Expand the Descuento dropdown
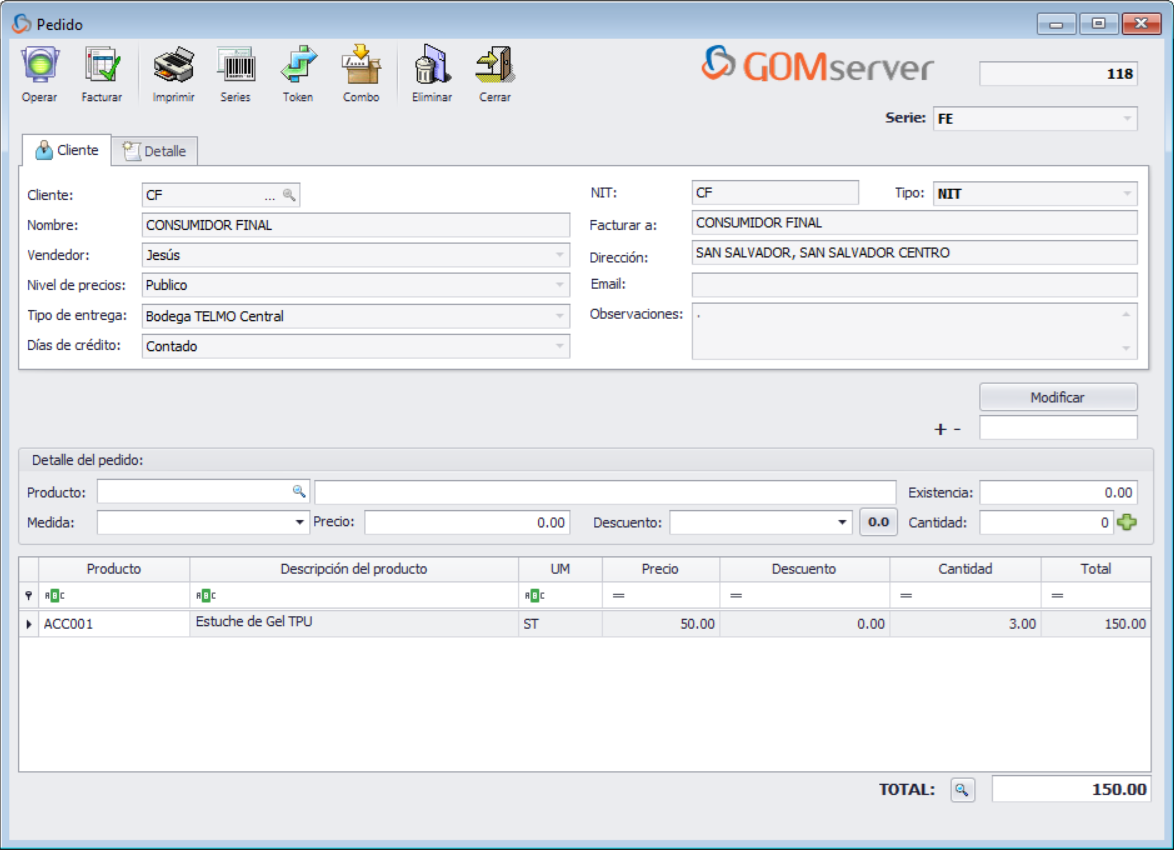The image size is (1174, 850). [x=842, y=523]
